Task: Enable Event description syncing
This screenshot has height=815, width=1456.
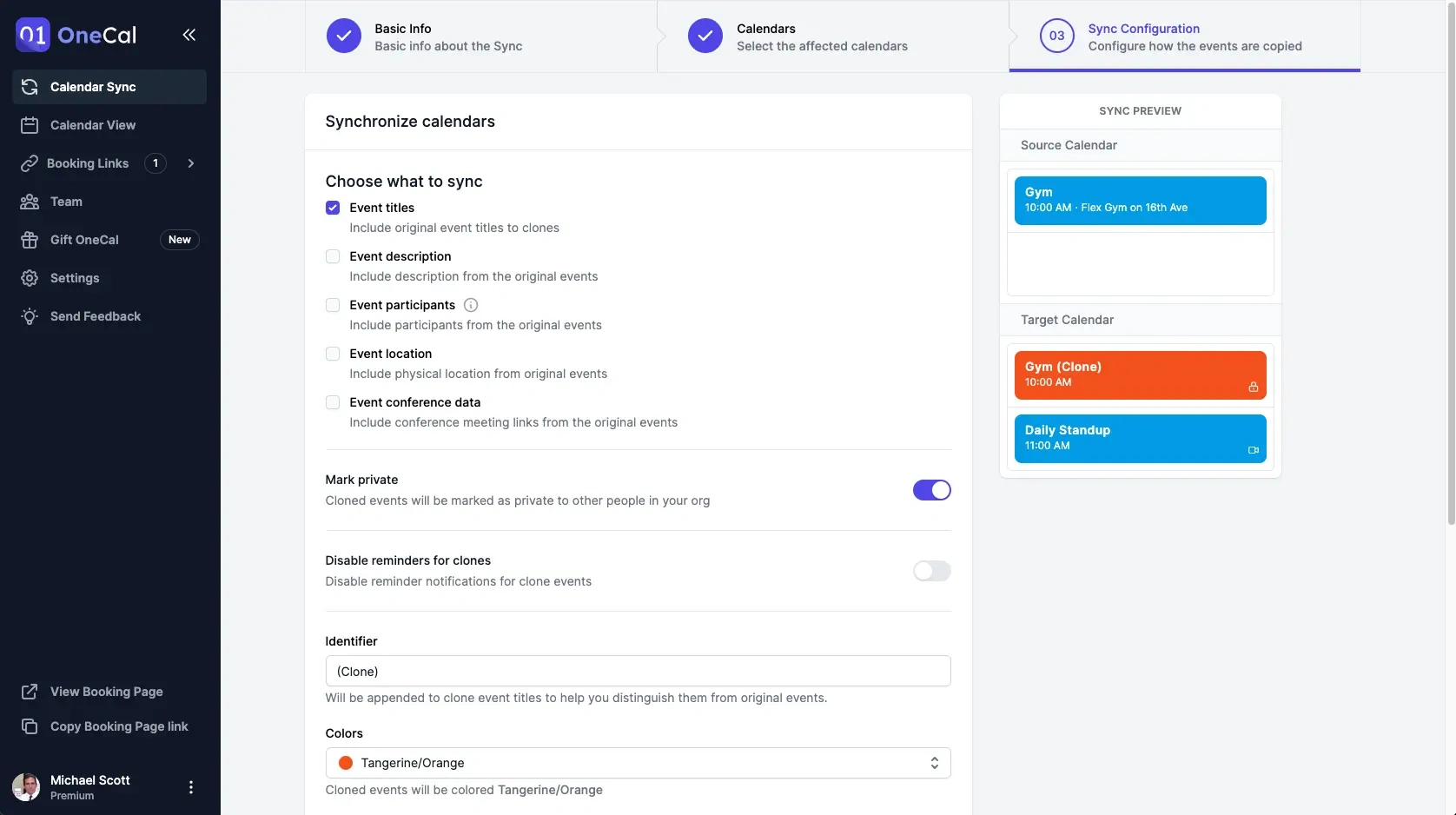Action: pyautogui.click(x=333, y=256)
